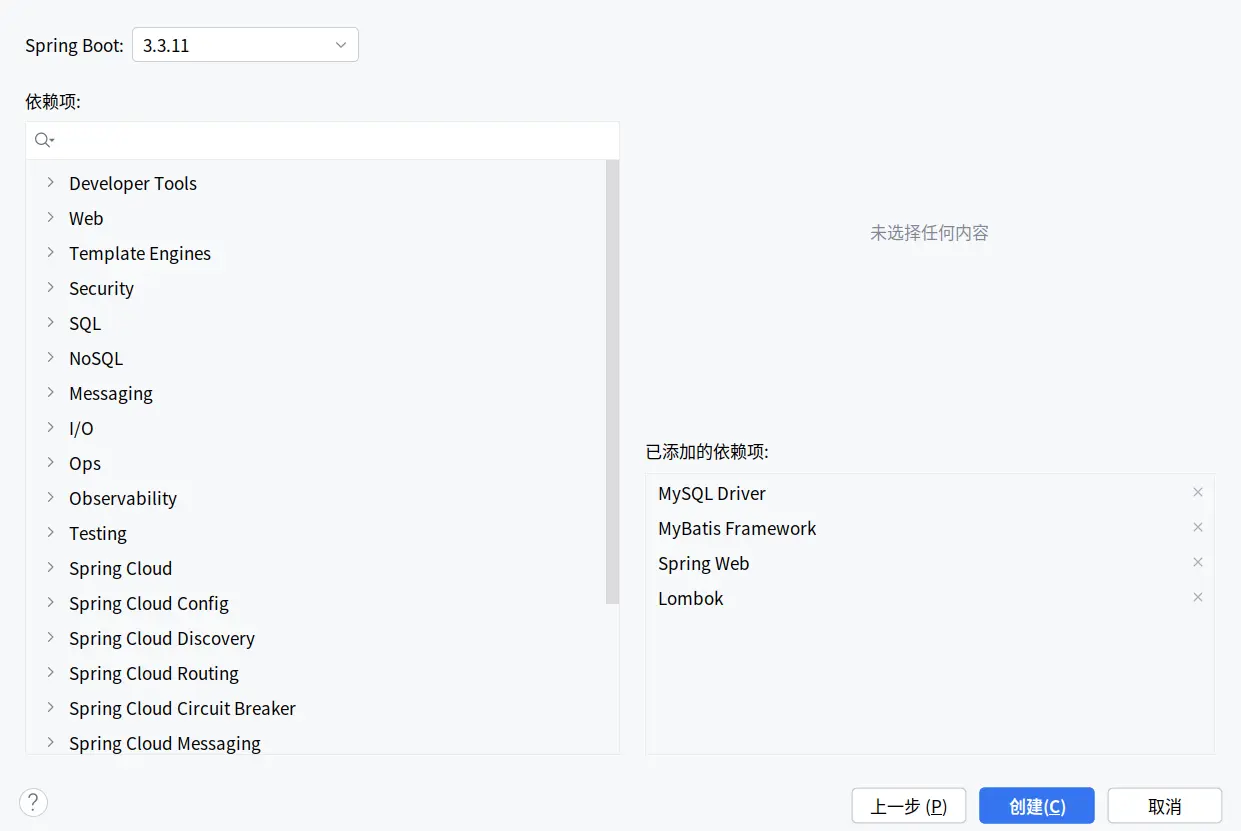Select the Messaging tree label
Viewport: 1241px width, 831px height.
pos(111,394)
